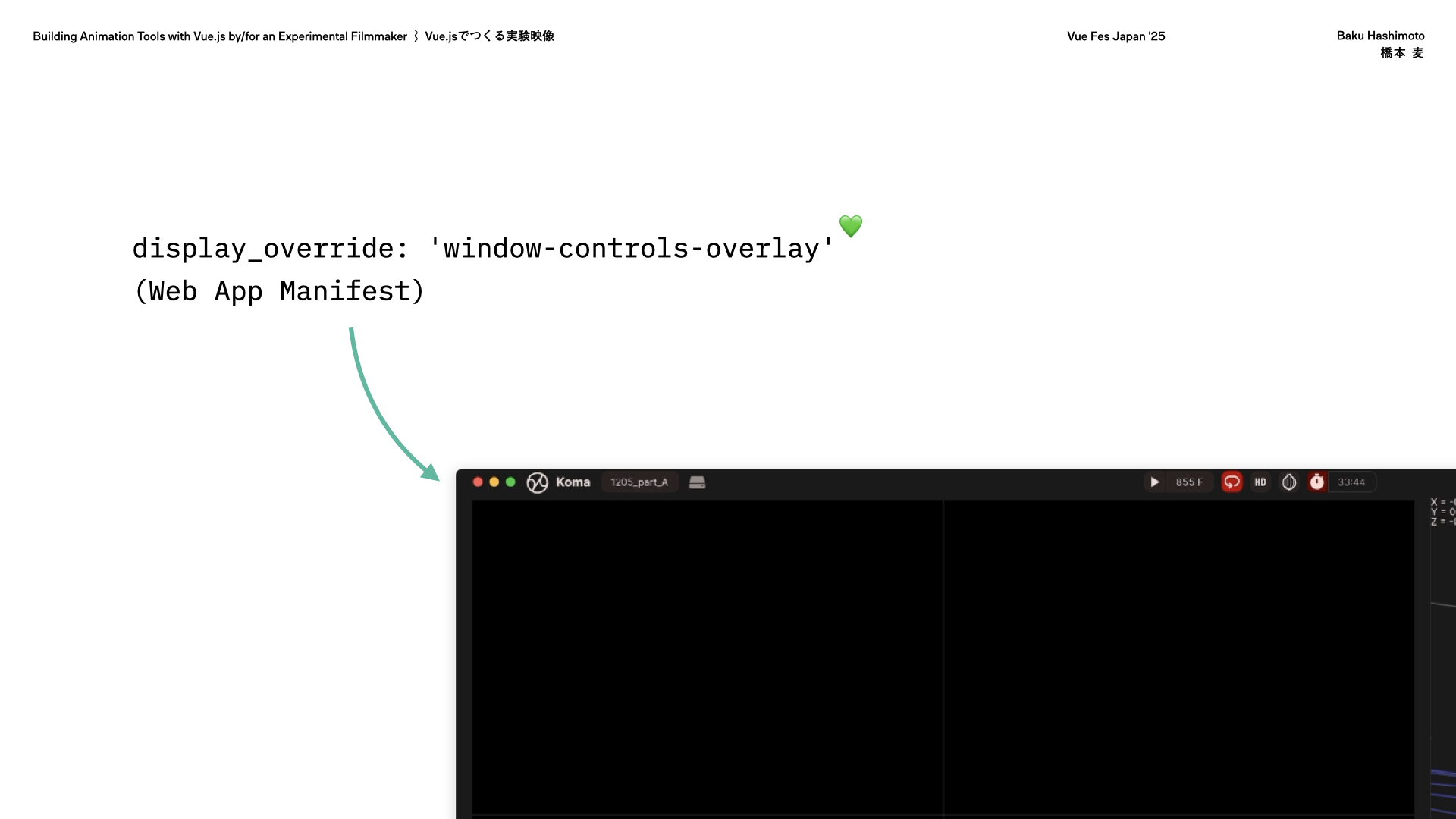The width and height of the screenshot is (1456, 819).
Task: Click the XYZ coordinates readout
Action: point(1442,512)
